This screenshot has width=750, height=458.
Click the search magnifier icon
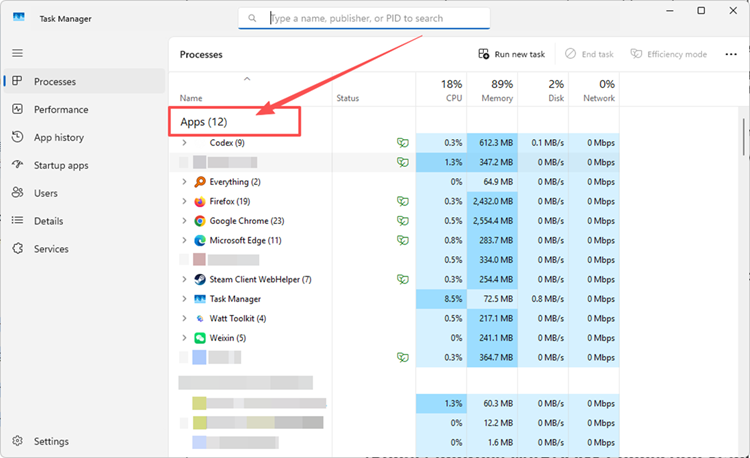252,18
